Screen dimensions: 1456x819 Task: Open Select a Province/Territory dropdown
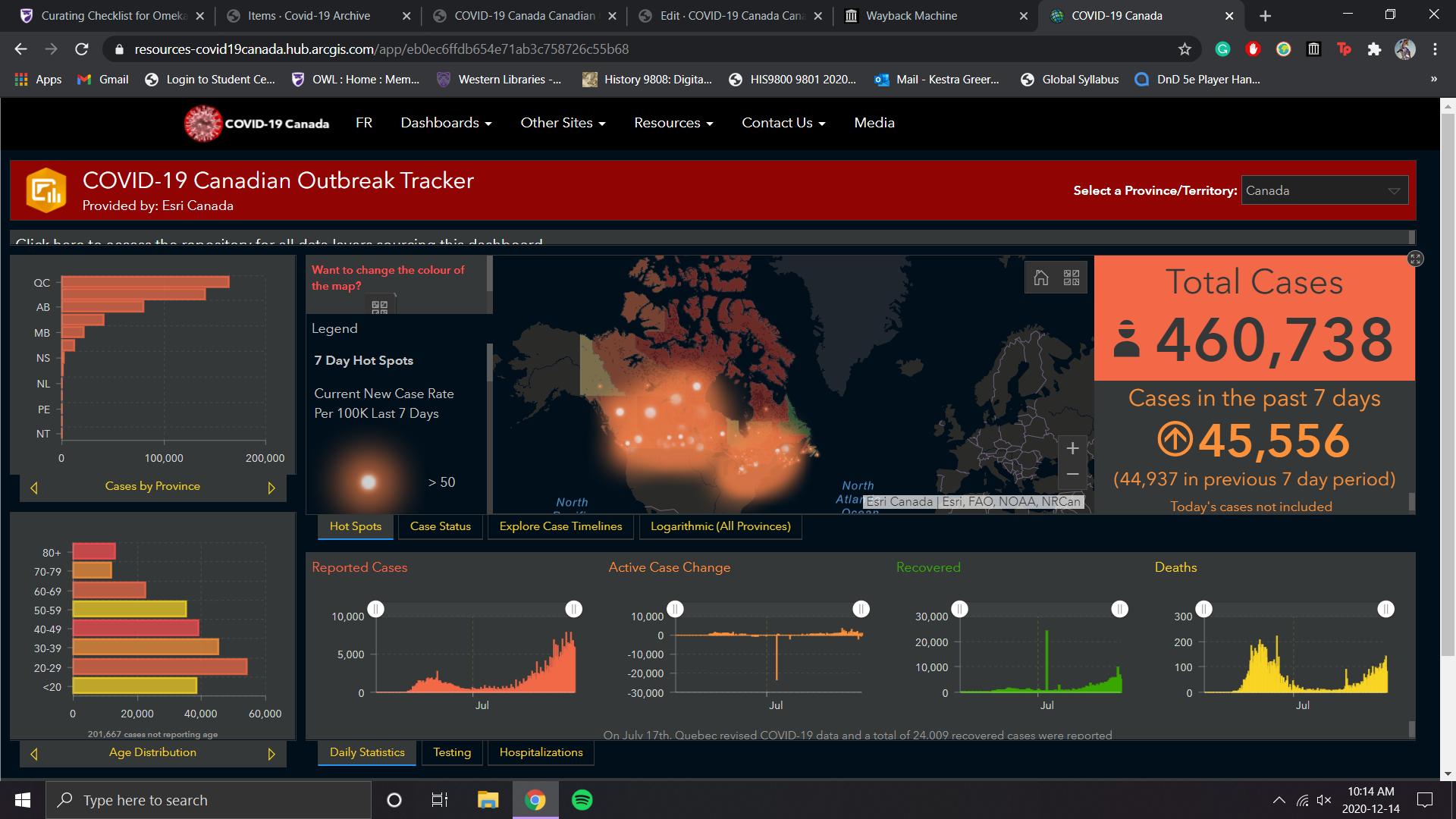[1324, 190]
